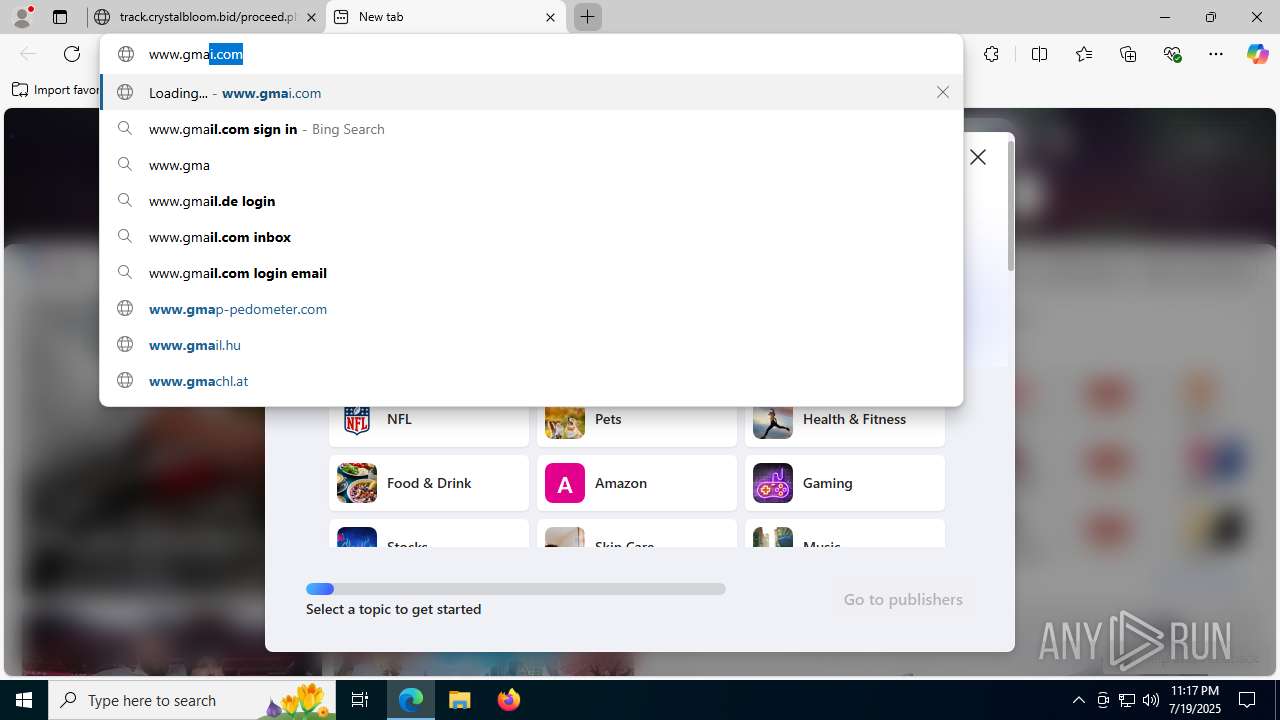
Task: Open the tab actions menu icon
Action: coord(60,17)
